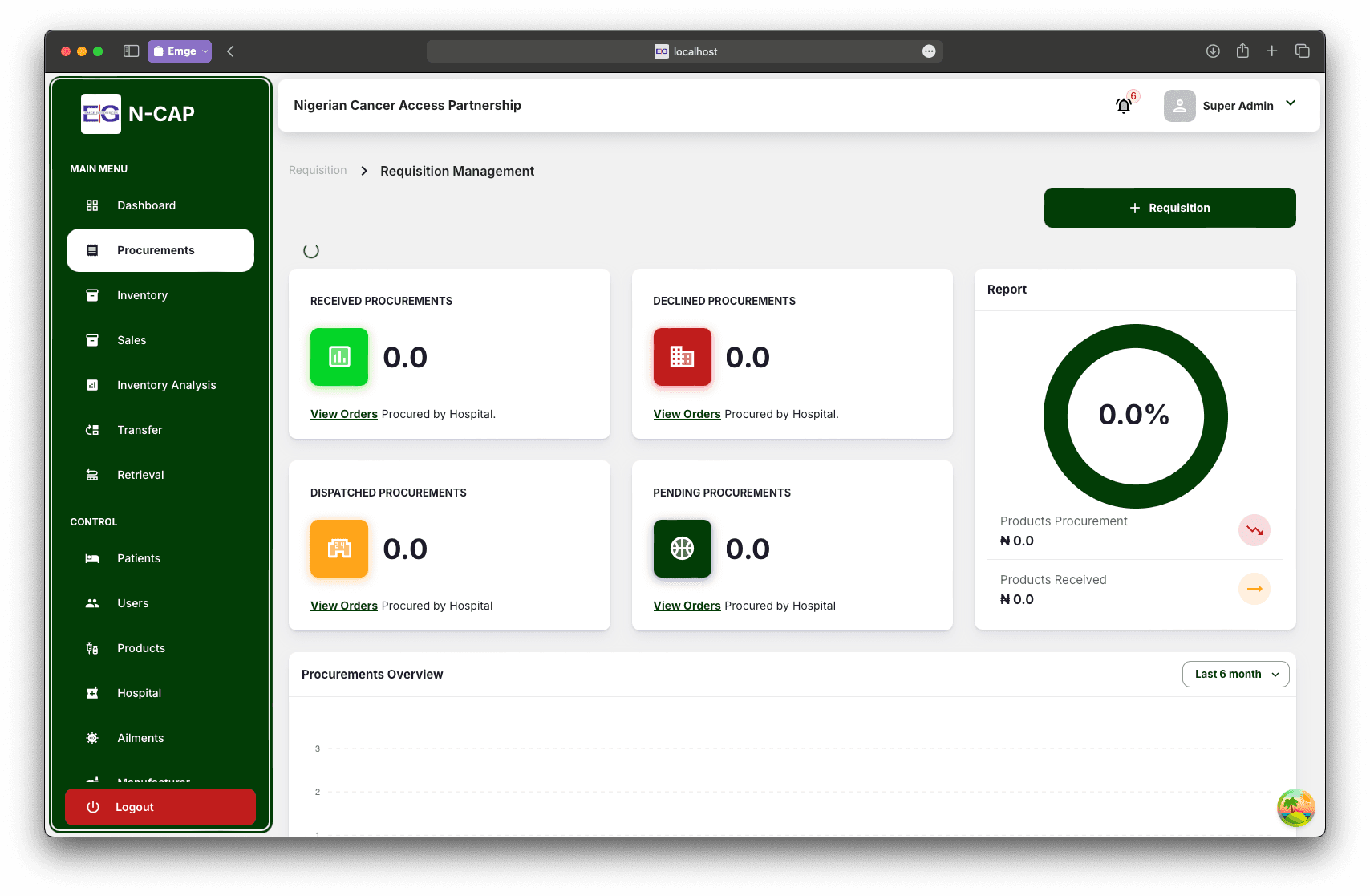Click the browser share icon
Image resolution: width=1370 pixels, height=896 pixels.
point(1242,51)
